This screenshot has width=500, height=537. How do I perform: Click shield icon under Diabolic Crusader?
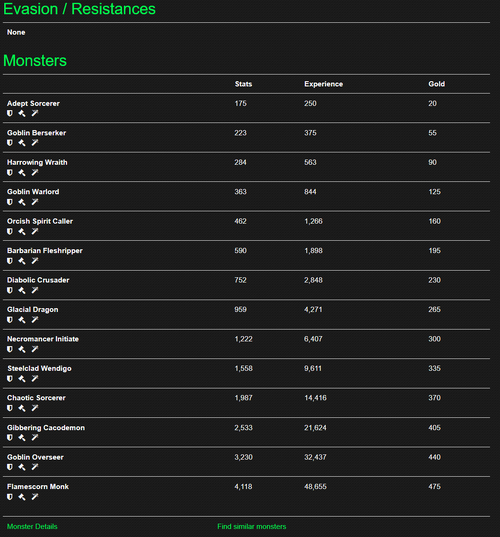tap(10, 290)
